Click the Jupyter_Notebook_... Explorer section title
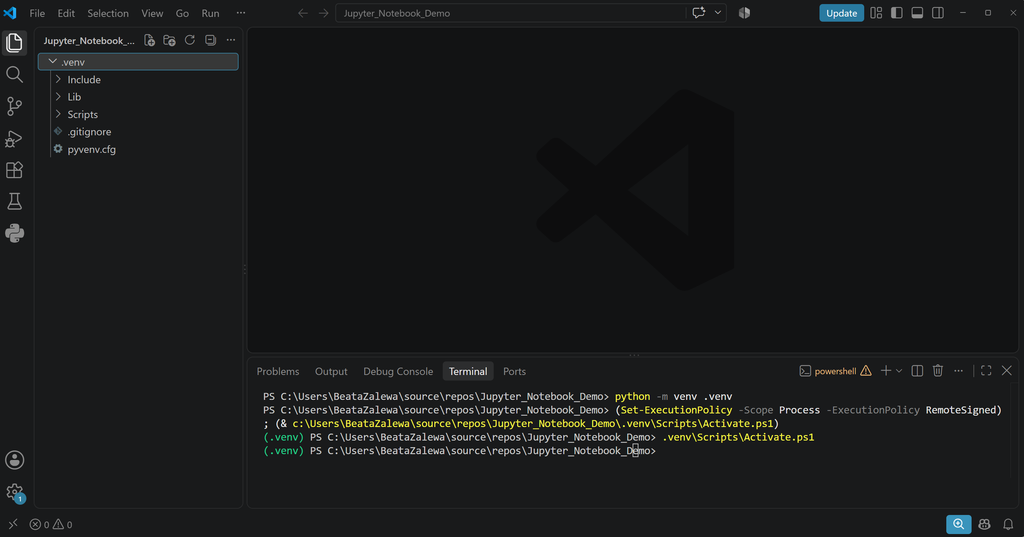The image size is (1024, 537). tap(89, 41)
